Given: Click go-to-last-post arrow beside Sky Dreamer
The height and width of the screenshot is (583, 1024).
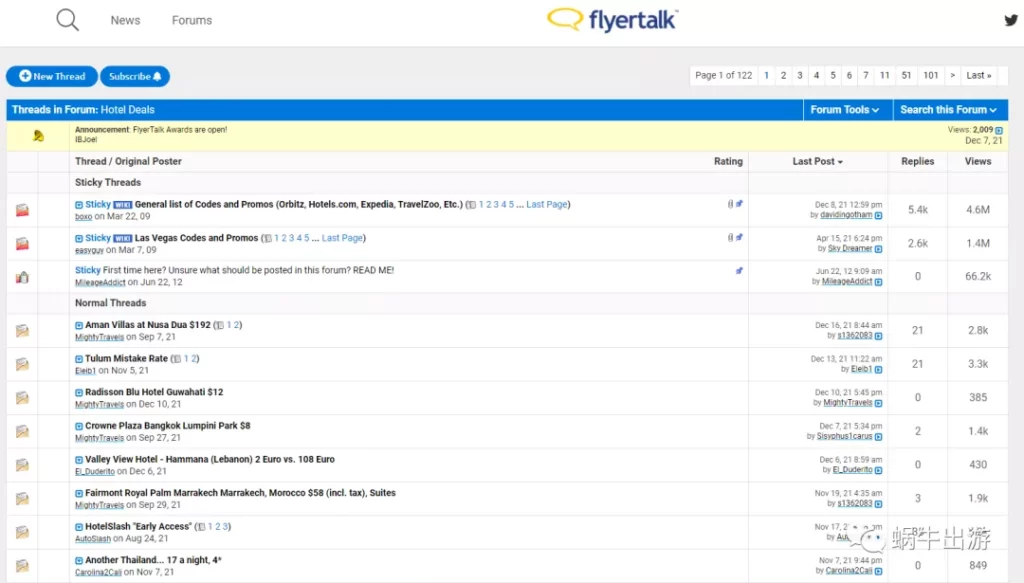Looking at the screenshot, I should 879,249.
